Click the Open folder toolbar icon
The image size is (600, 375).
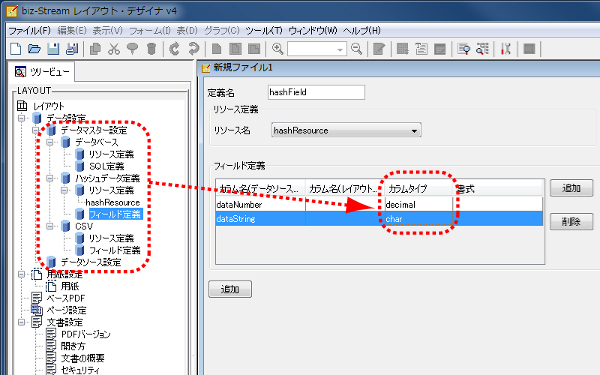(34, 49)
